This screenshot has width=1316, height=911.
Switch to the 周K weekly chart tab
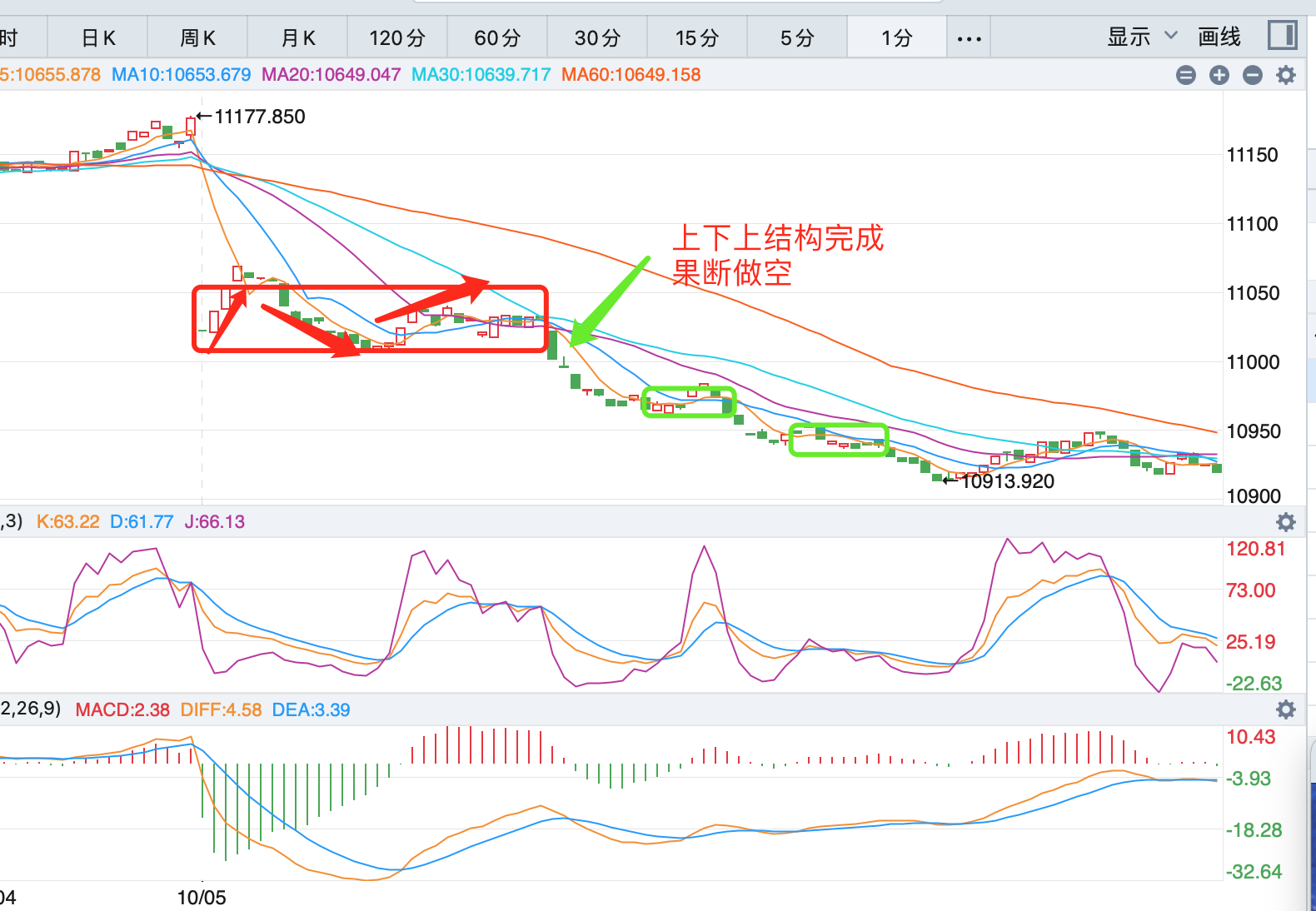coord(197,38)
